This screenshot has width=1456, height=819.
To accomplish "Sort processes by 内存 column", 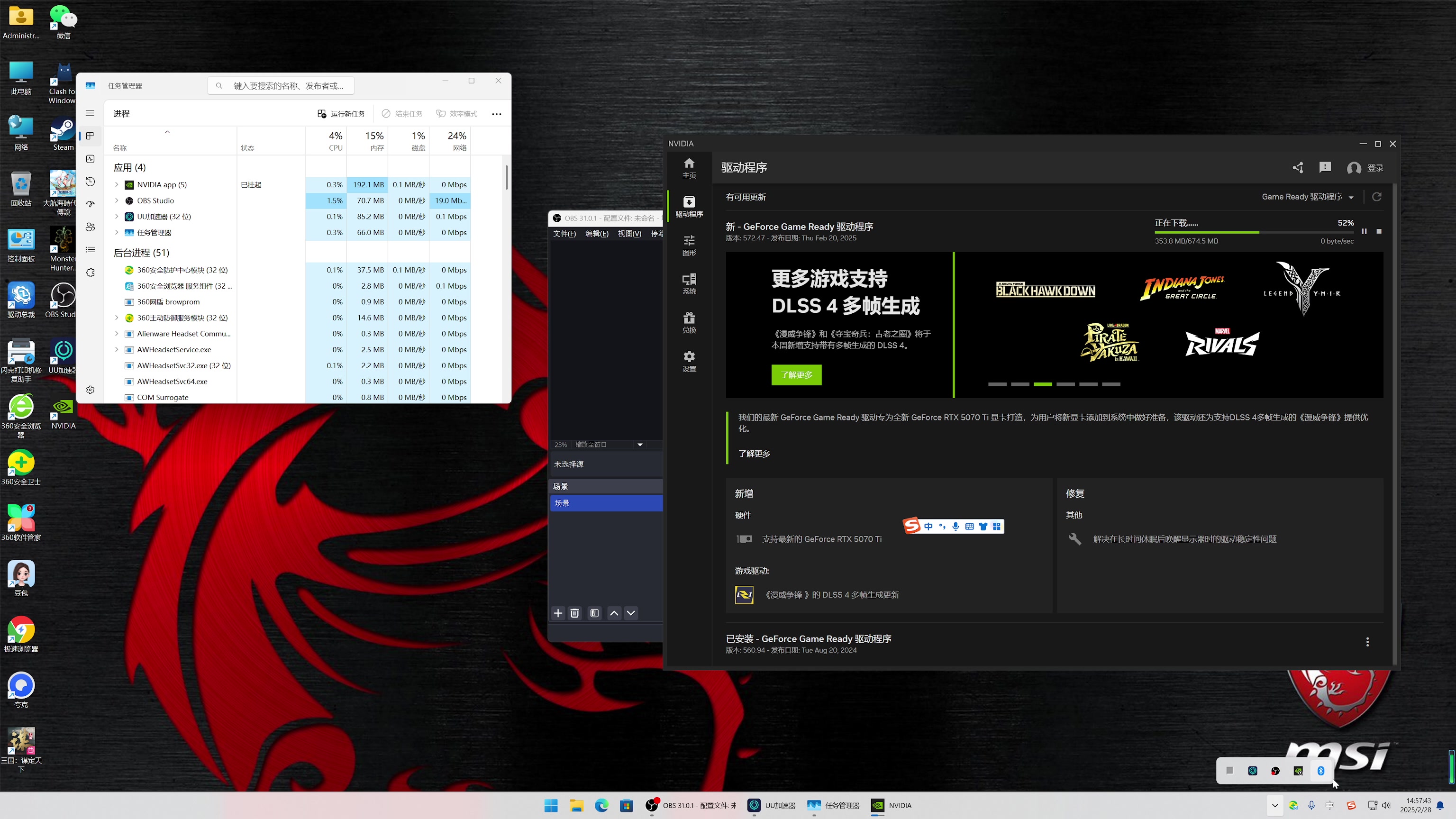I will (x=367, y=141).
